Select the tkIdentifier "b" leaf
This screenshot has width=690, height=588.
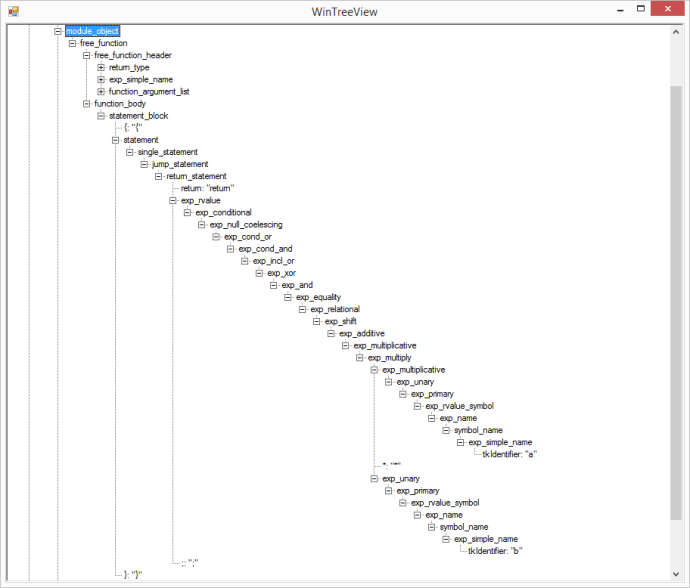[496, 550]
